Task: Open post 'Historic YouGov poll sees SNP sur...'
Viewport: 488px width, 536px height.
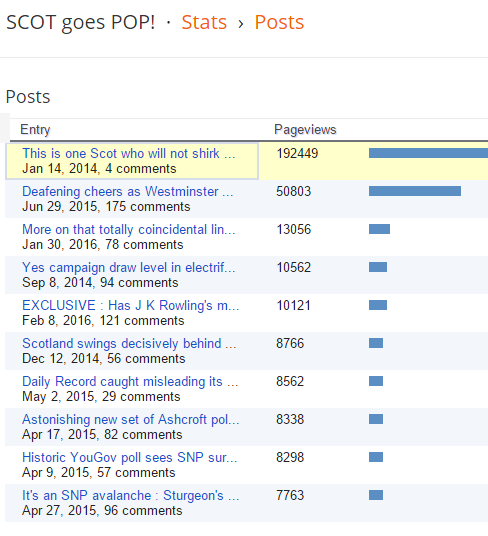Action: click(x=130, y=457)
